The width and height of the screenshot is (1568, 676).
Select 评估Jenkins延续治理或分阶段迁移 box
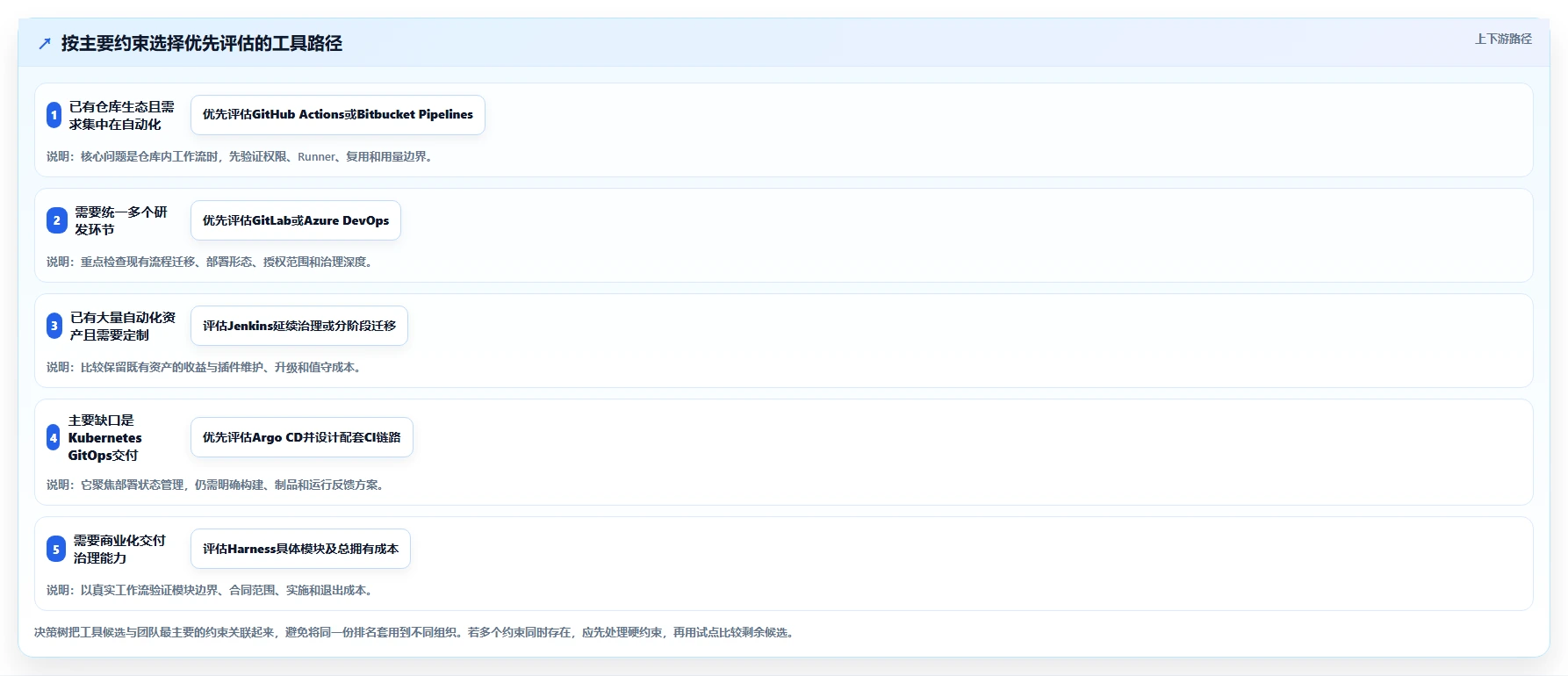(x=299, y=326)
